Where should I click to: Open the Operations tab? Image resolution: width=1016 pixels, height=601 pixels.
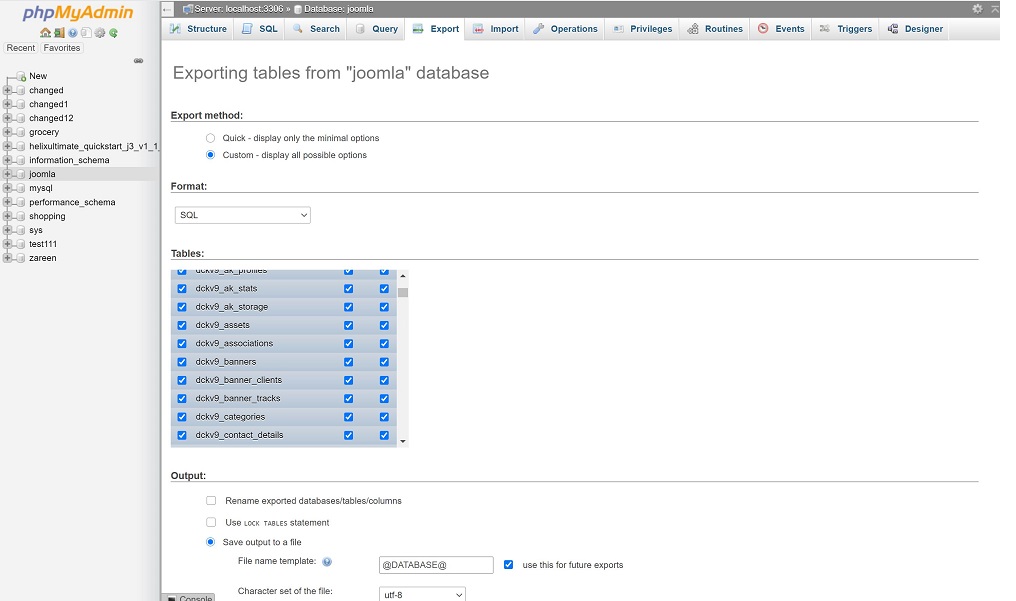(x=566, y=29)
